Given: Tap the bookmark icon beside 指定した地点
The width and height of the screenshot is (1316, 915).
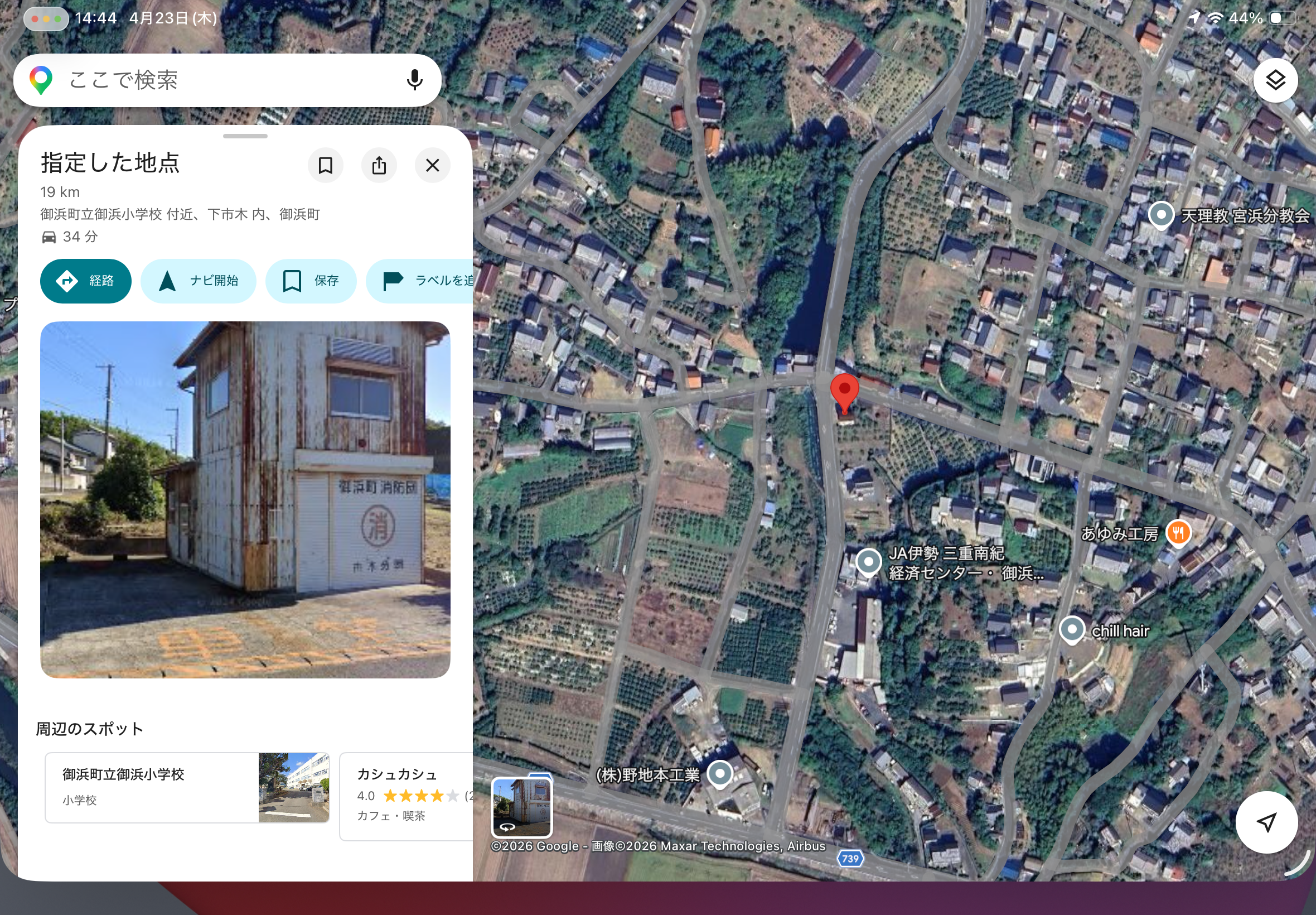Looking at the screenshot, I should (326, 166).
